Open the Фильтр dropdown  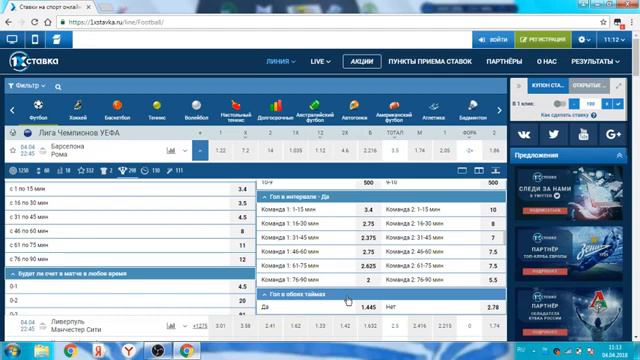pos(27,86)
